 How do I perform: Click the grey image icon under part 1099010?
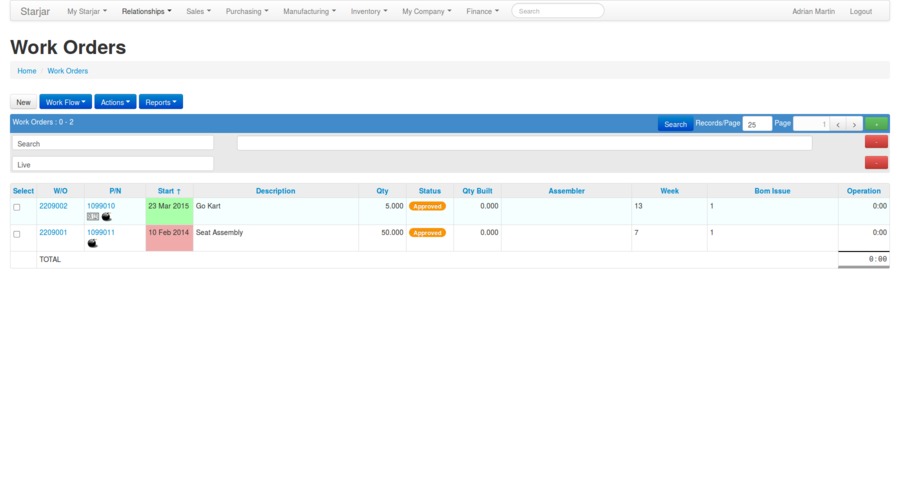coord(93,216)
